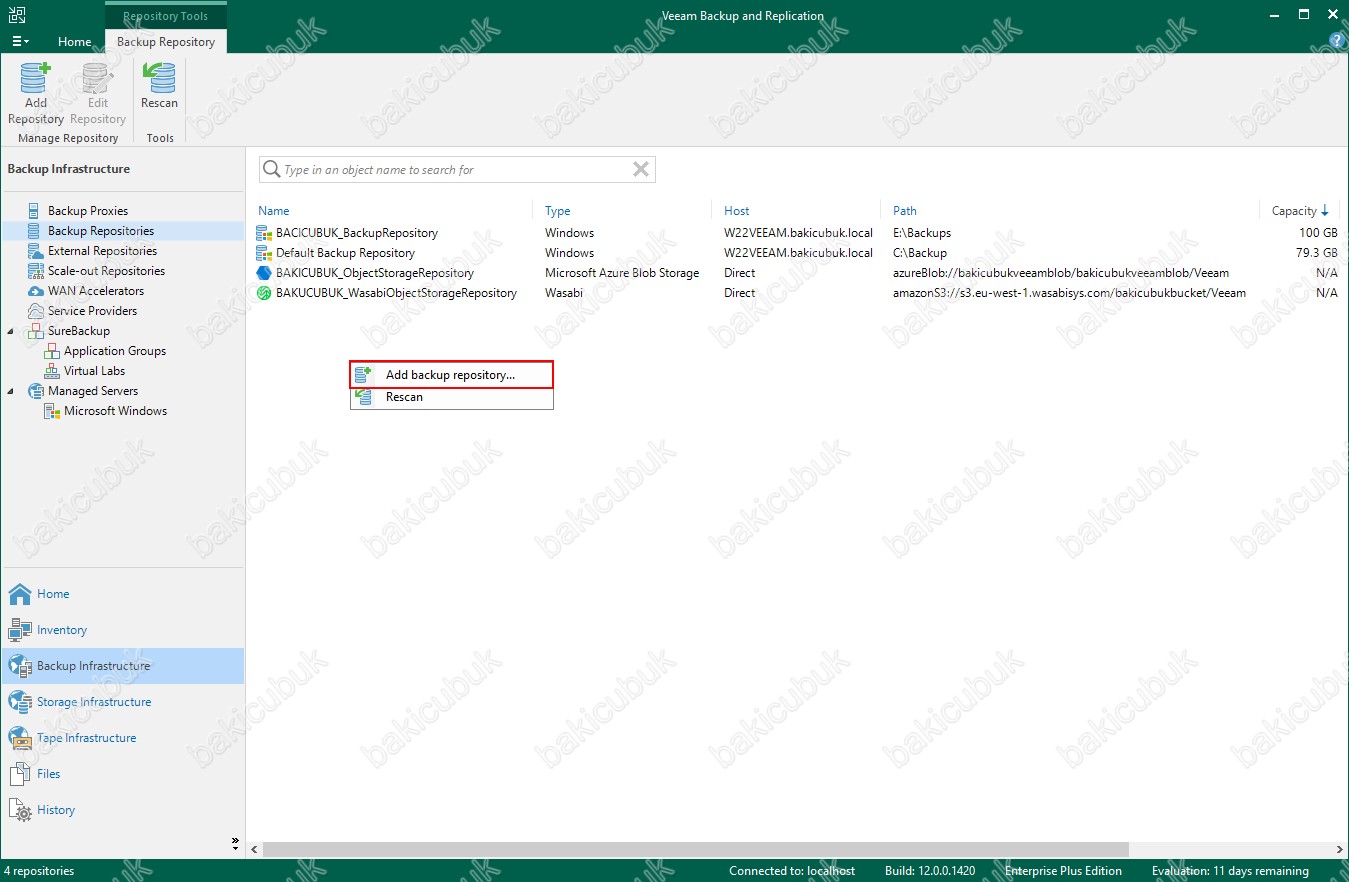The width and height of the screenshot is (1349, 882).
Task: Sort by the Capacity column header
Action: [1300, 211]
